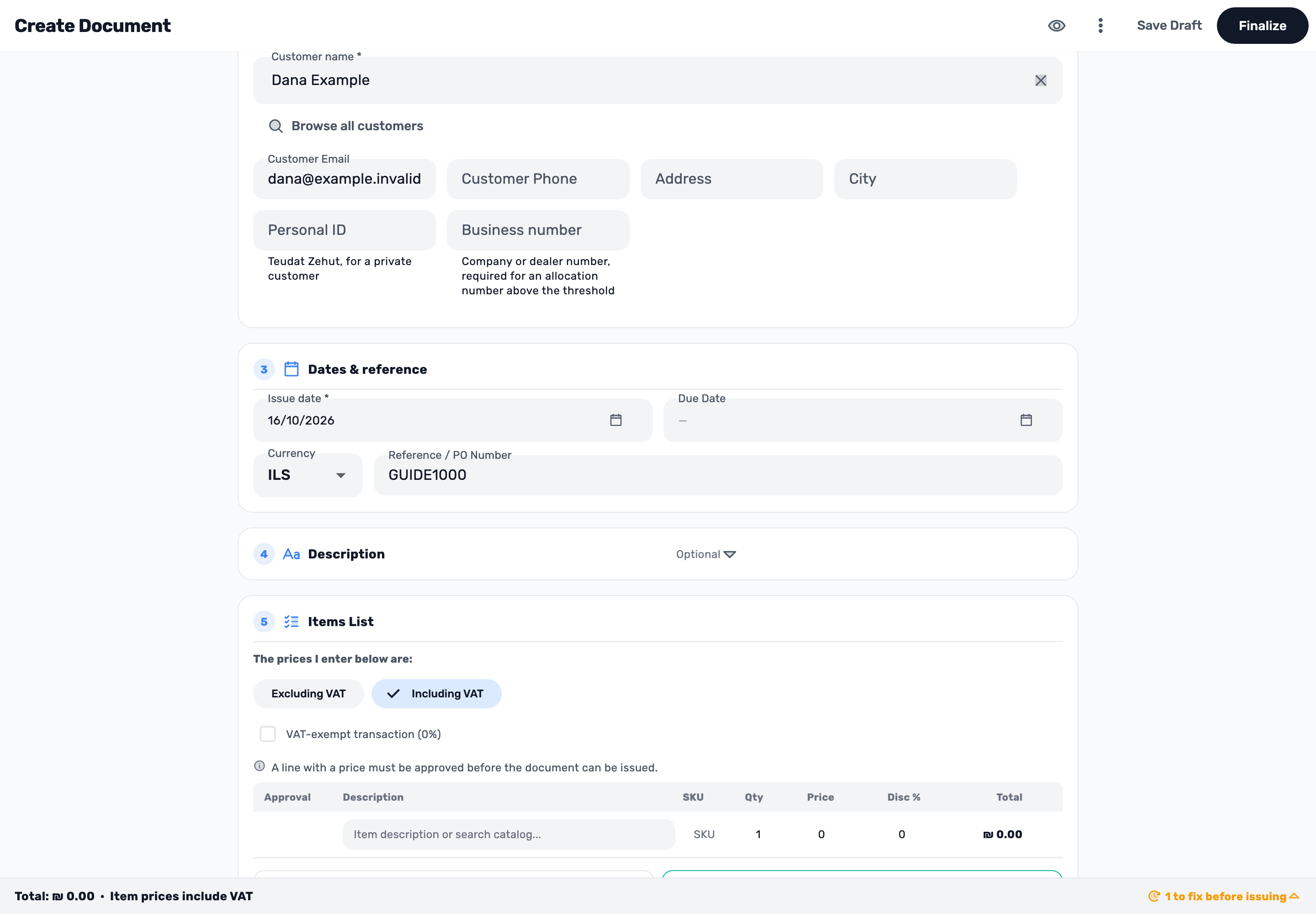Viewport: 1316px width, 914px height.
Task: Click the Aa Description icon
Action: click(292, 554)
